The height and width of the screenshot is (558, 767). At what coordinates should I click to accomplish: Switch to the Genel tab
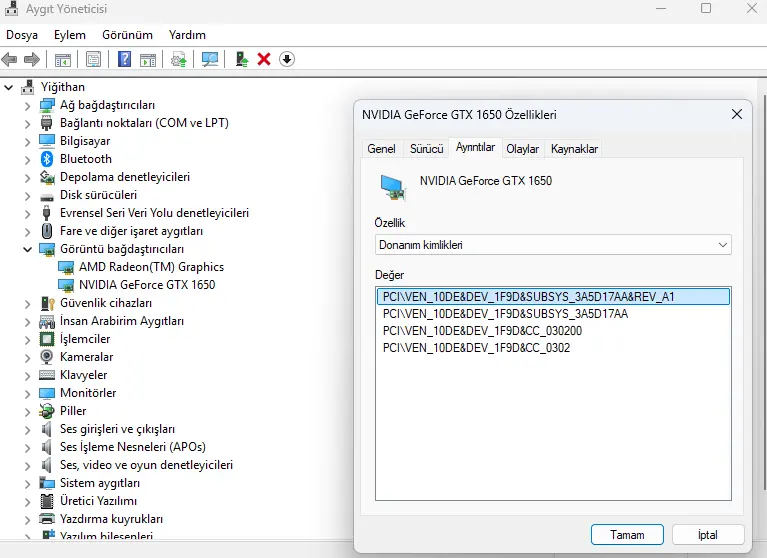(382, 149)
